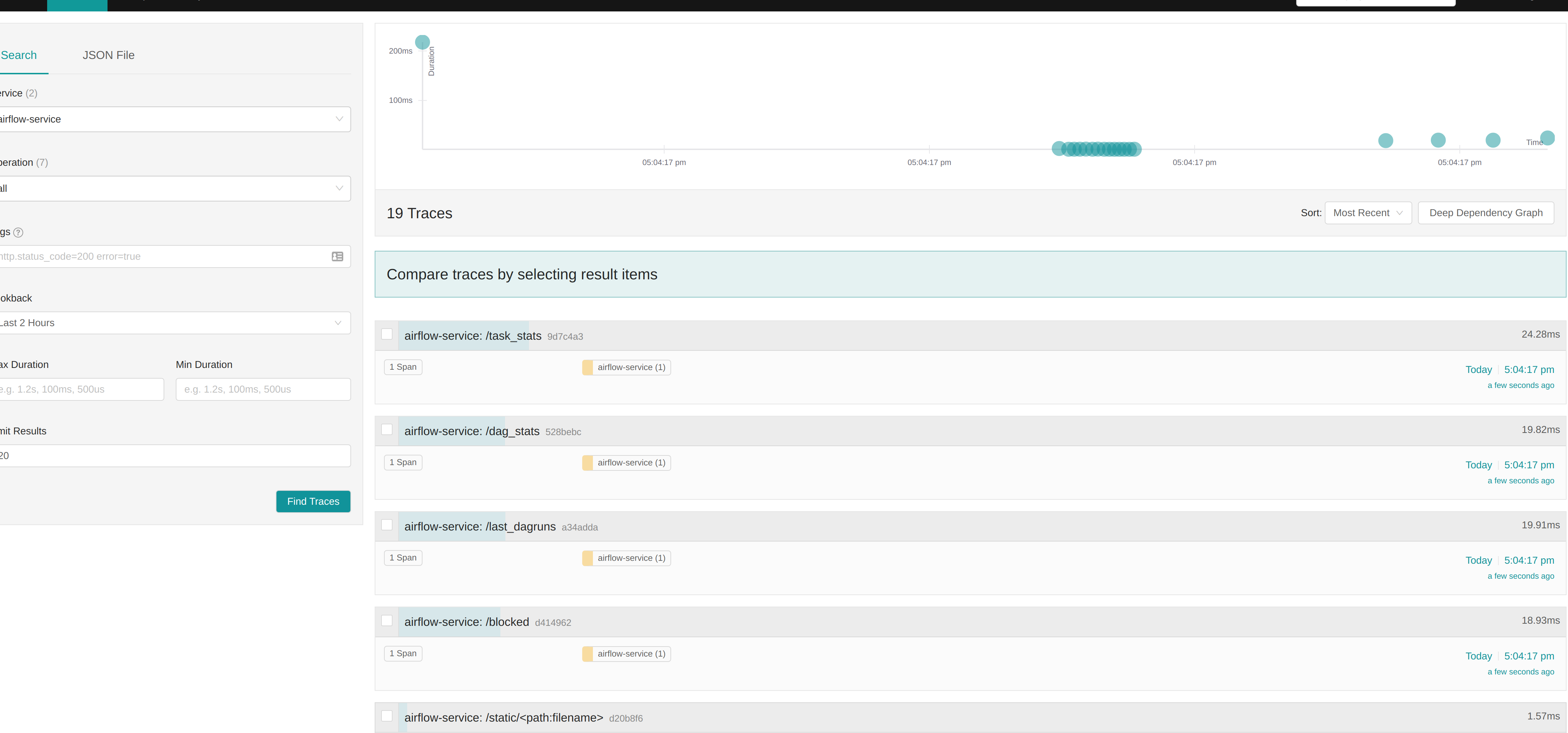Screen dimensions: 1568x733
Task: Check the /blocked trace checkbox
Action: pos(386,620)
